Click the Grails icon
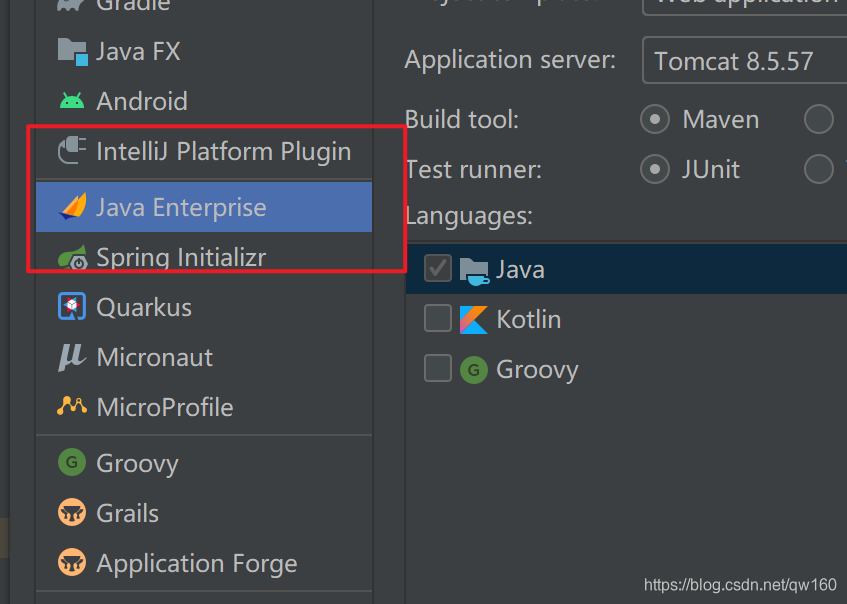 pyautogui.click(x=72, y=512)
